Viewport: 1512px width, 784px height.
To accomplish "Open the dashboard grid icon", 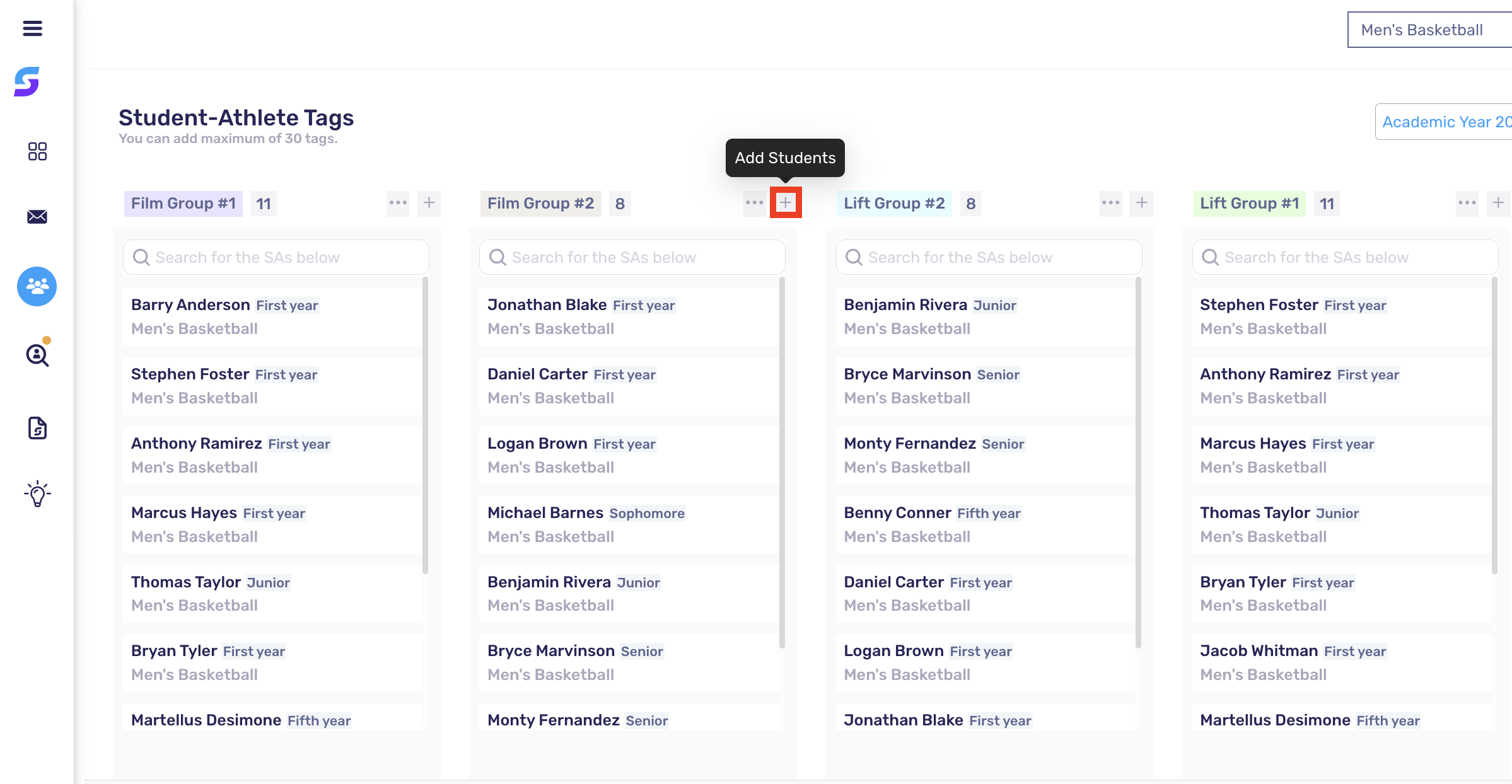I will 37,151.
